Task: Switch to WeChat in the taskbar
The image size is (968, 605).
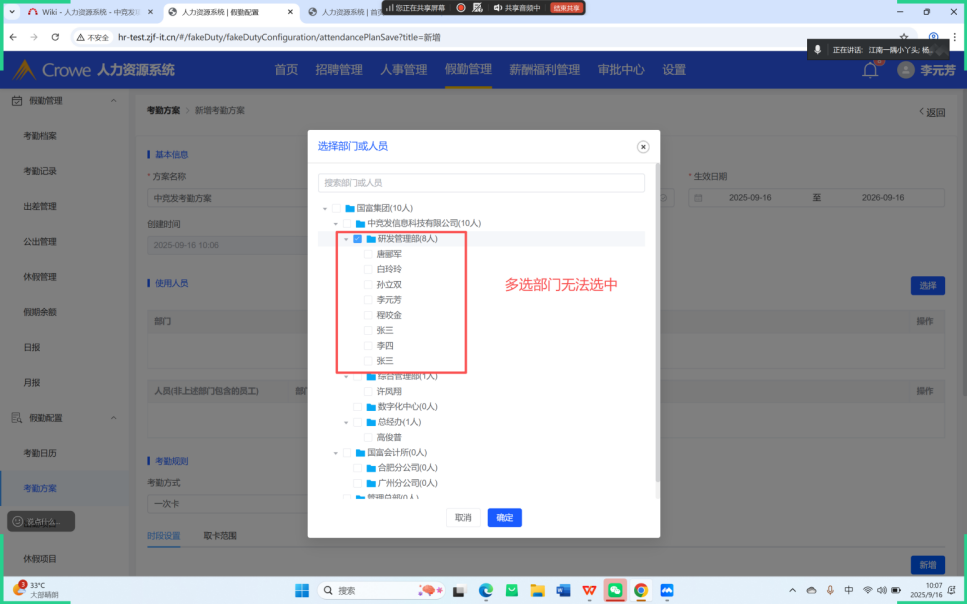Action: [x=615, y=591]
